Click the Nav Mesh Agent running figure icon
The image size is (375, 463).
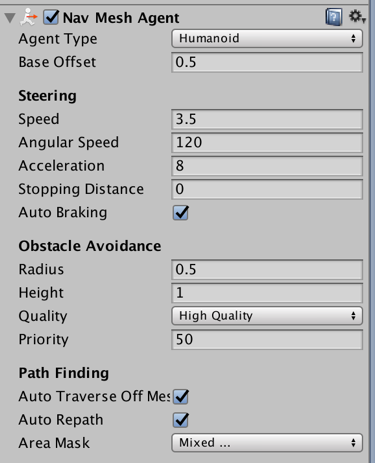pos(28,17)
